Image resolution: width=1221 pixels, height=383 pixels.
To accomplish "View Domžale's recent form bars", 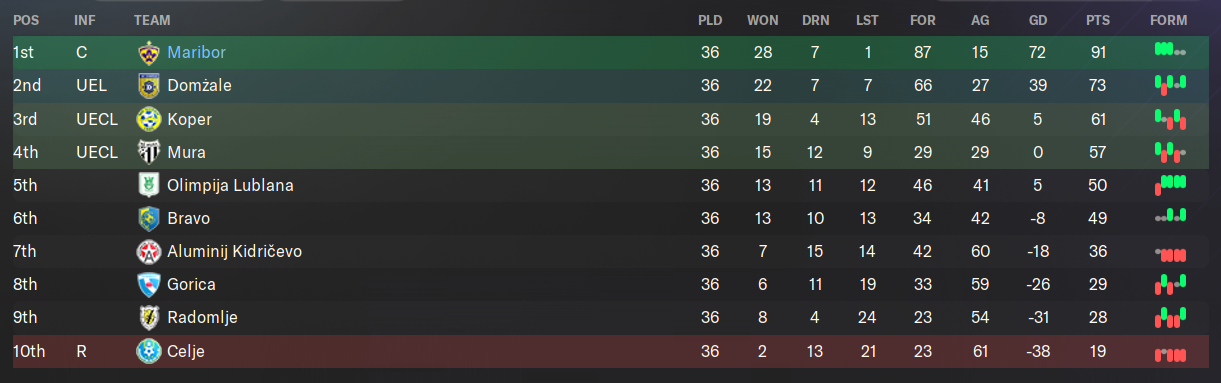I will (1169, 83).
